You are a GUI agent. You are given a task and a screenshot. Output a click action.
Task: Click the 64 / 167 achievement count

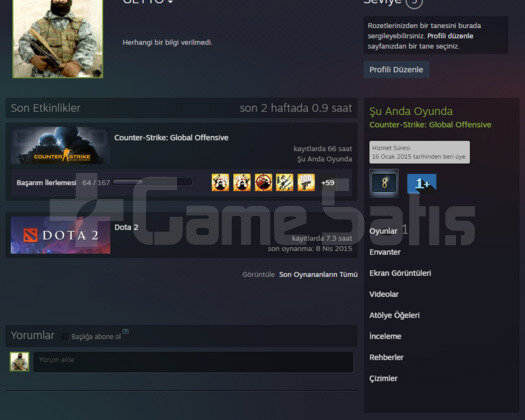click(x=96, y=183)
